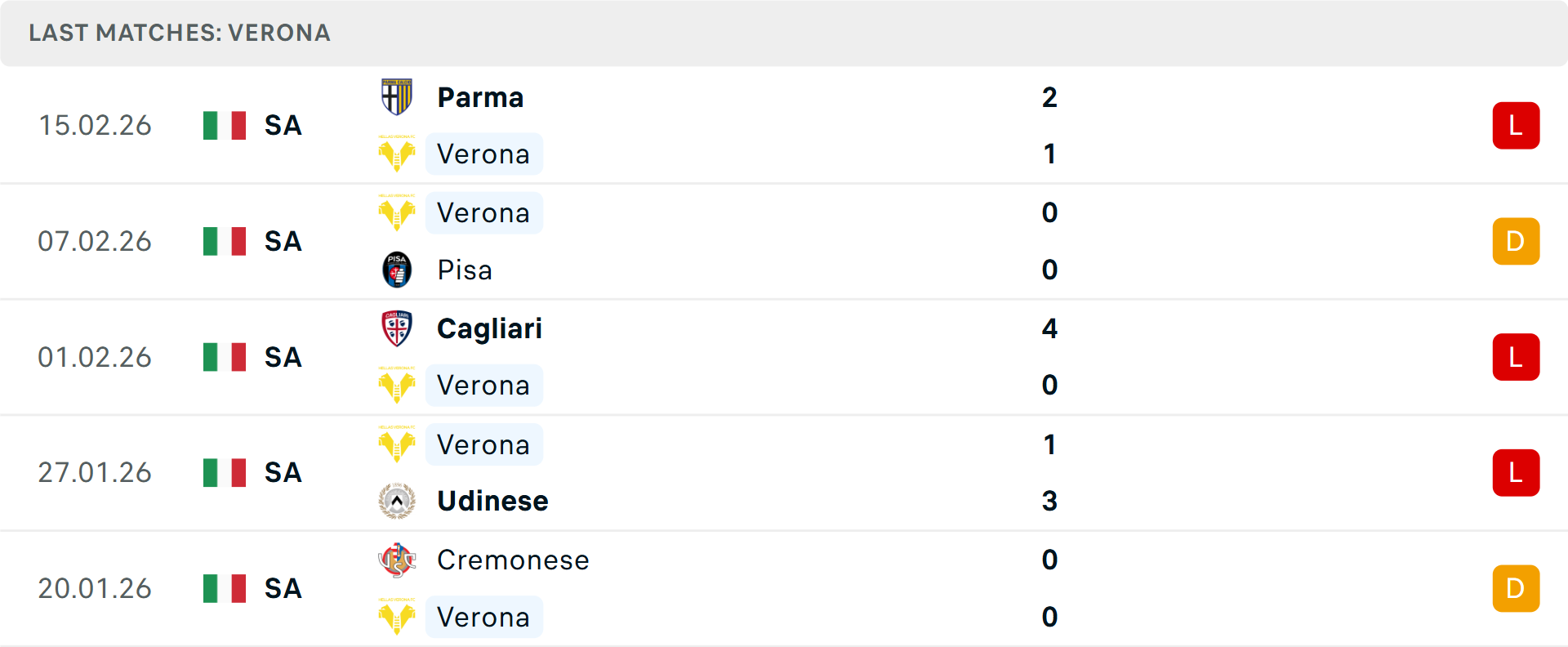Click the Pisa club crest
This screenshot has height=647, width=1568.
coord(397,270)
